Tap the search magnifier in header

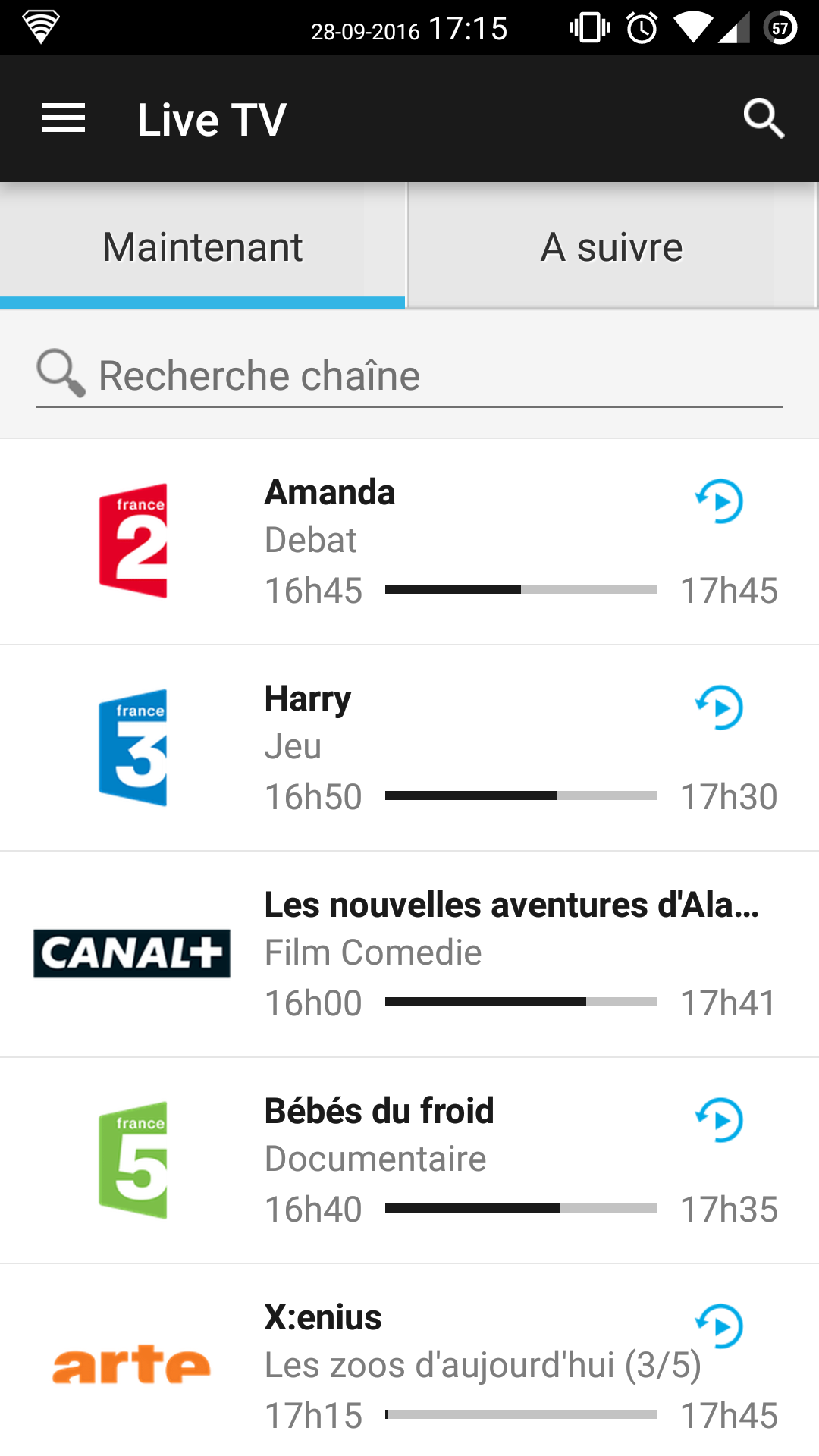(x=763, y=119)
